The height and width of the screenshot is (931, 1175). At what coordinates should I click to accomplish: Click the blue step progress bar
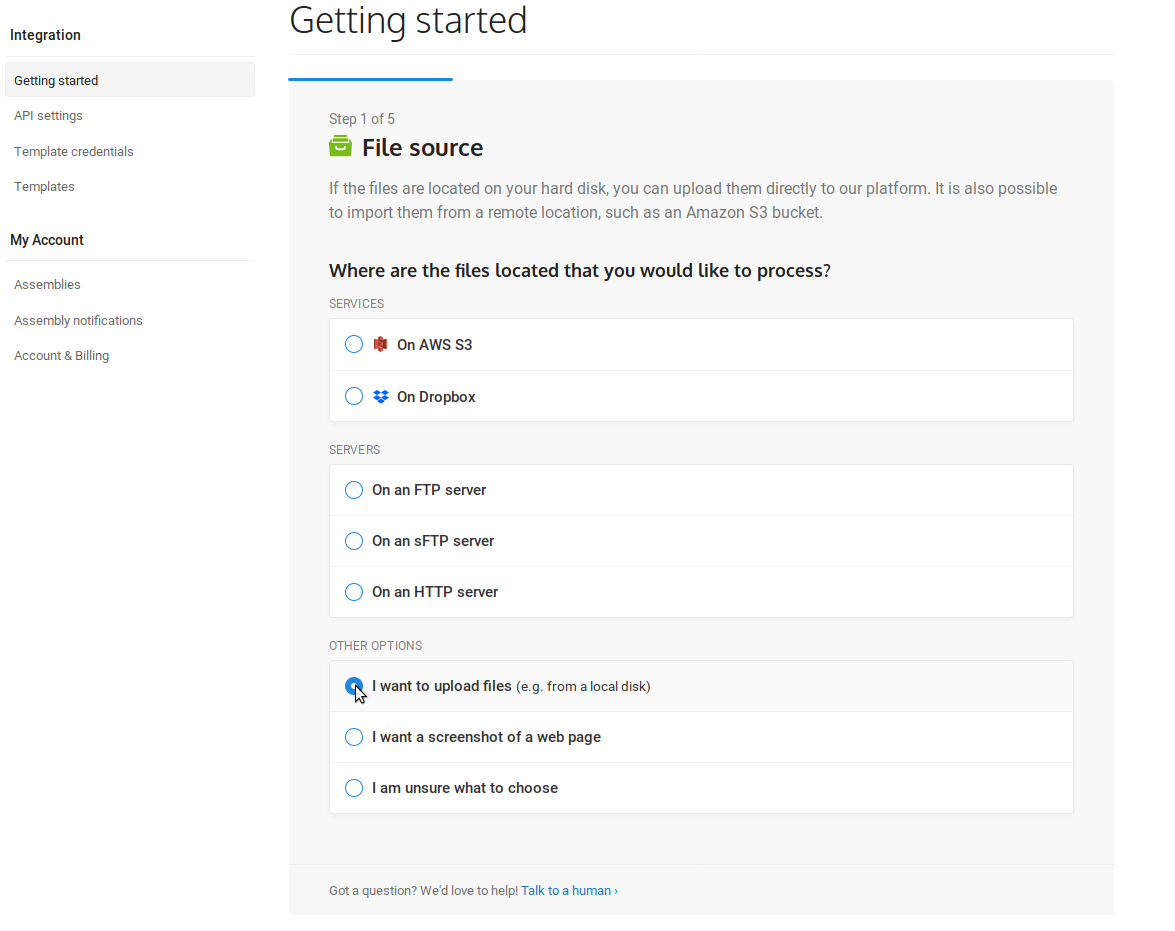click(x=370, y=79)
